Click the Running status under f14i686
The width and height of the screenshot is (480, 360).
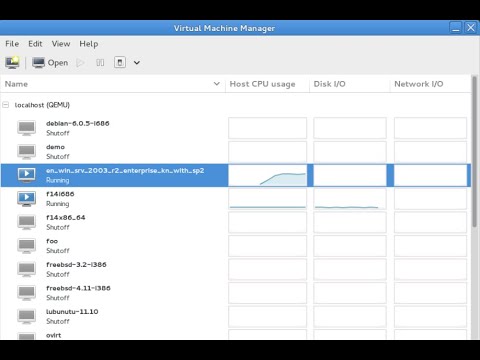(58, 204)
